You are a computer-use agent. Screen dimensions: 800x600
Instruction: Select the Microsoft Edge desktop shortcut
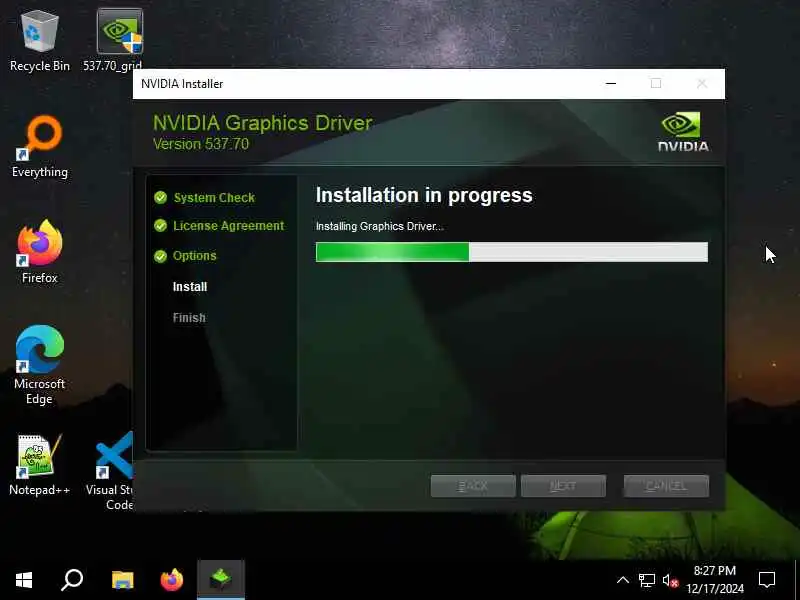[x=40, y=365]
